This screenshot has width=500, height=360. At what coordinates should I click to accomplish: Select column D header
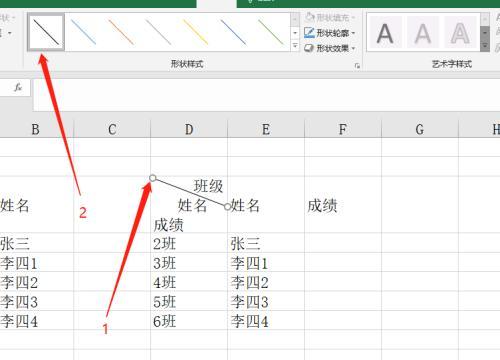[x=189, y=129]
